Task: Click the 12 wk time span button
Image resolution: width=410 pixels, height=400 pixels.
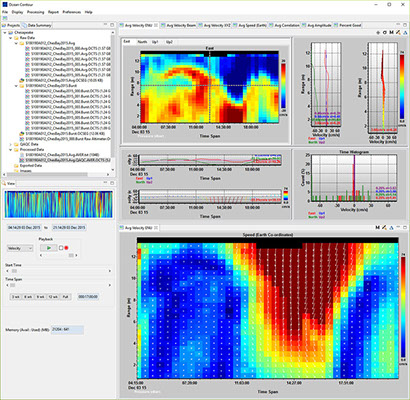Action: point(53,297)
